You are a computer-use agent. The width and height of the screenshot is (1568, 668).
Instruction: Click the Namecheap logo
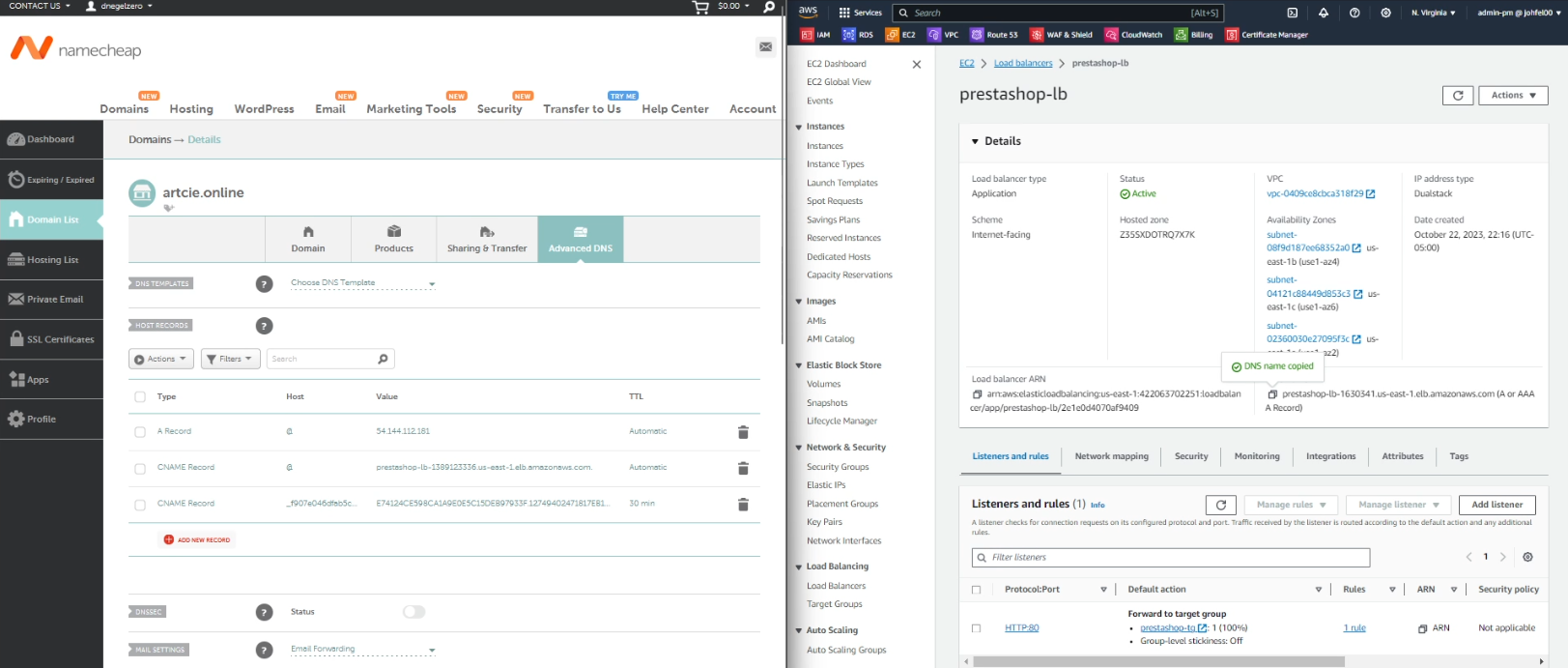click(x=76, y=48)
